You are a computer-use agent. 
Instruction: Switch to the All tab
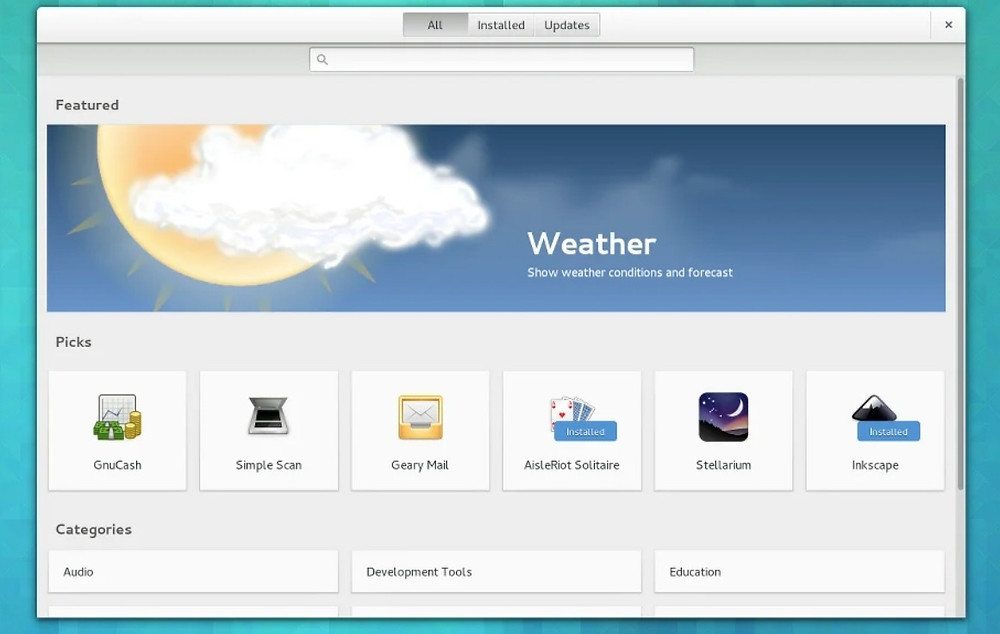click(435, 25)
